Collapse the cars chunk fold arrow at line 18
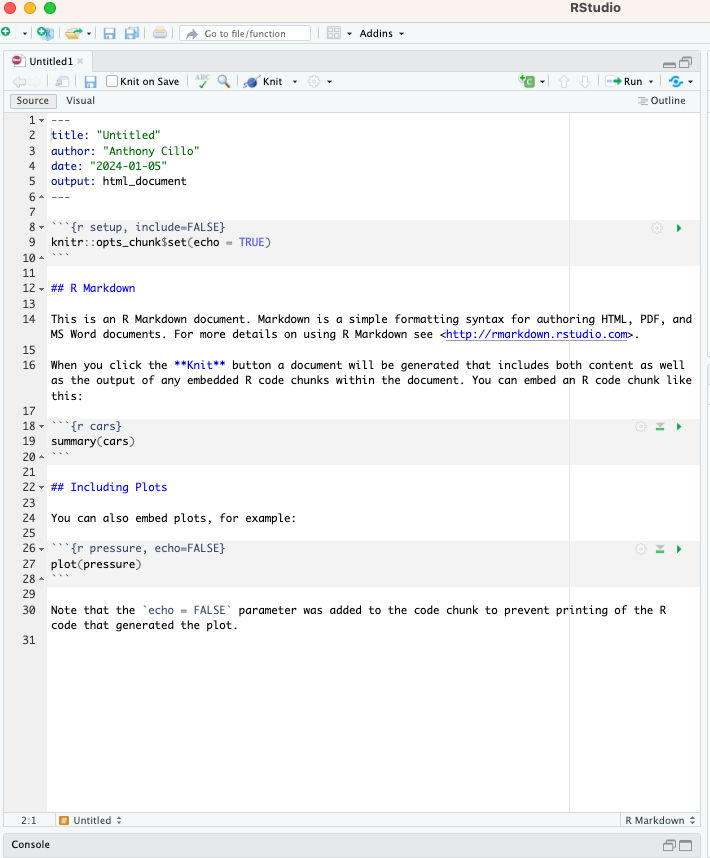Viewport: 710px width, 858px height. [42, 427]
